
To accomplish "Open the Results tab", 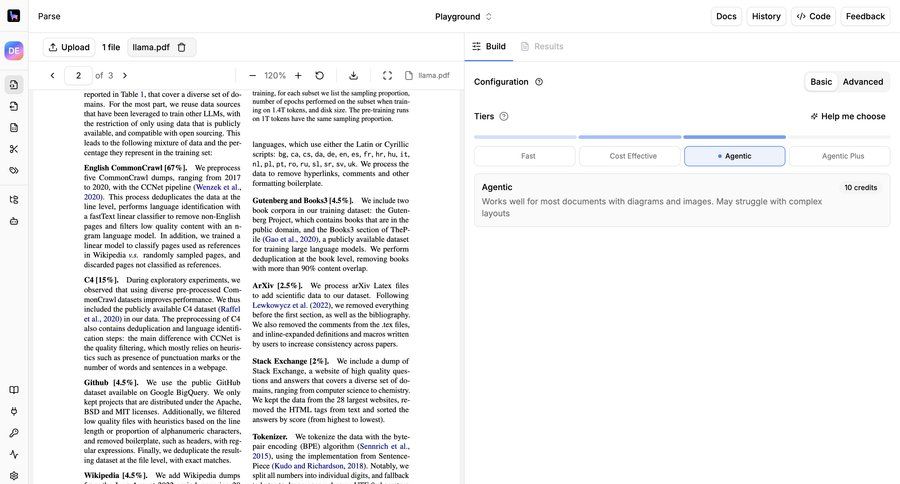I will coord(541,46).
